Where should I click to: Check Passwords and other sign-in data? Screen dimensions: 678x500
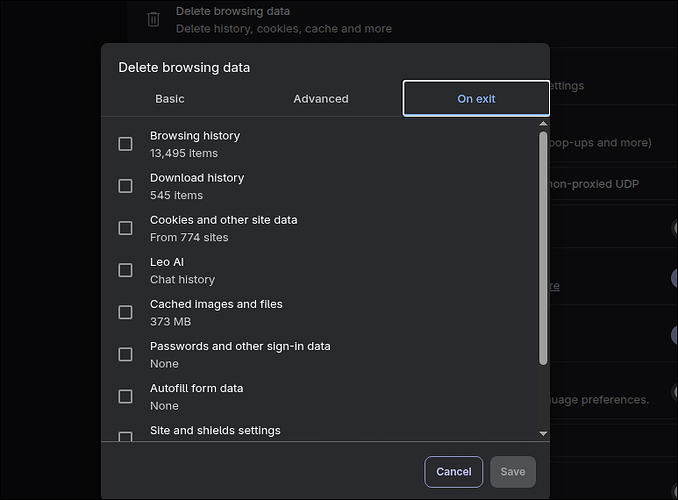point(125,354)
